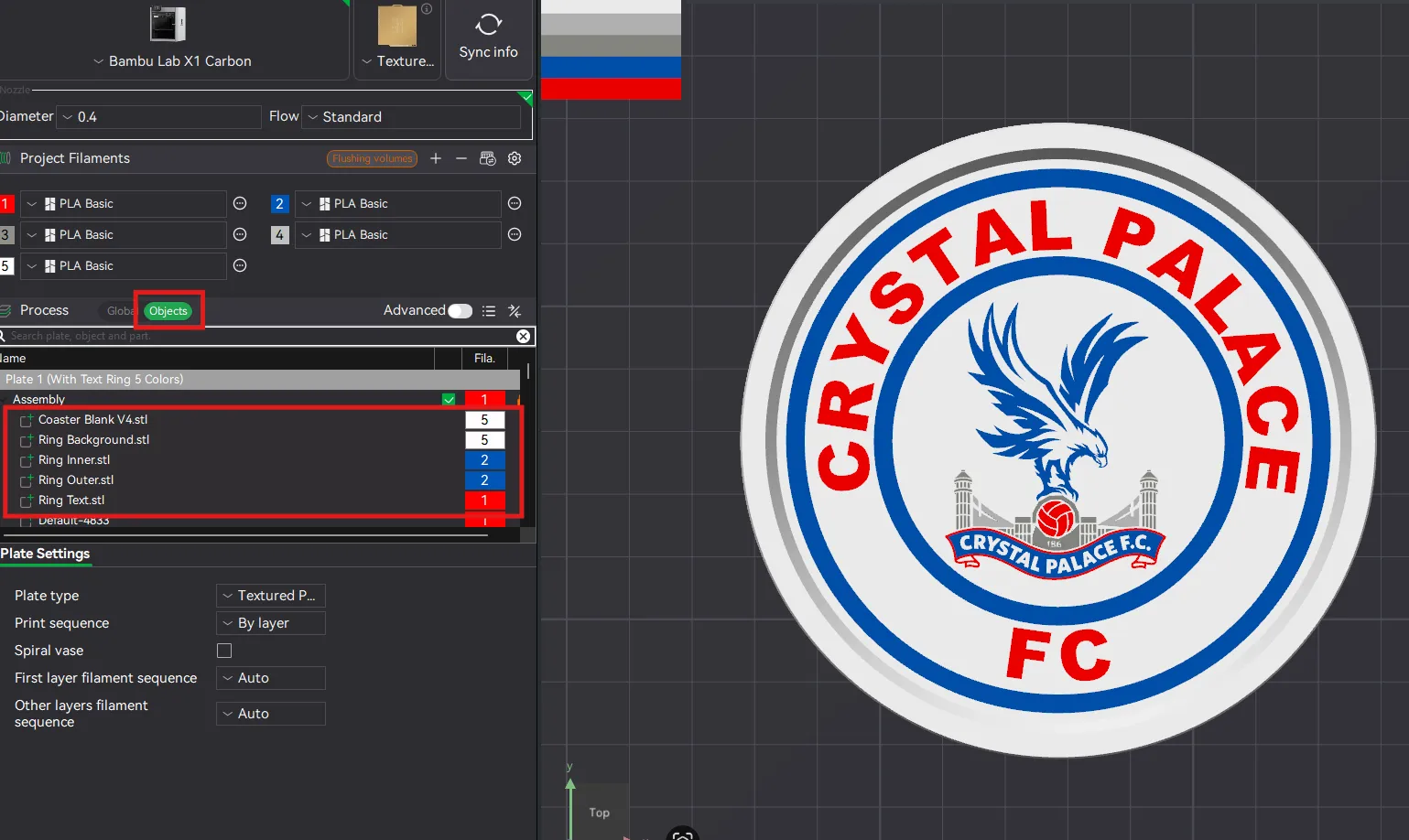Viewport: 1409px width, 840px height.
Task: Open the Plate type Textured P... dropdown
Action: (x=271, y=596)
